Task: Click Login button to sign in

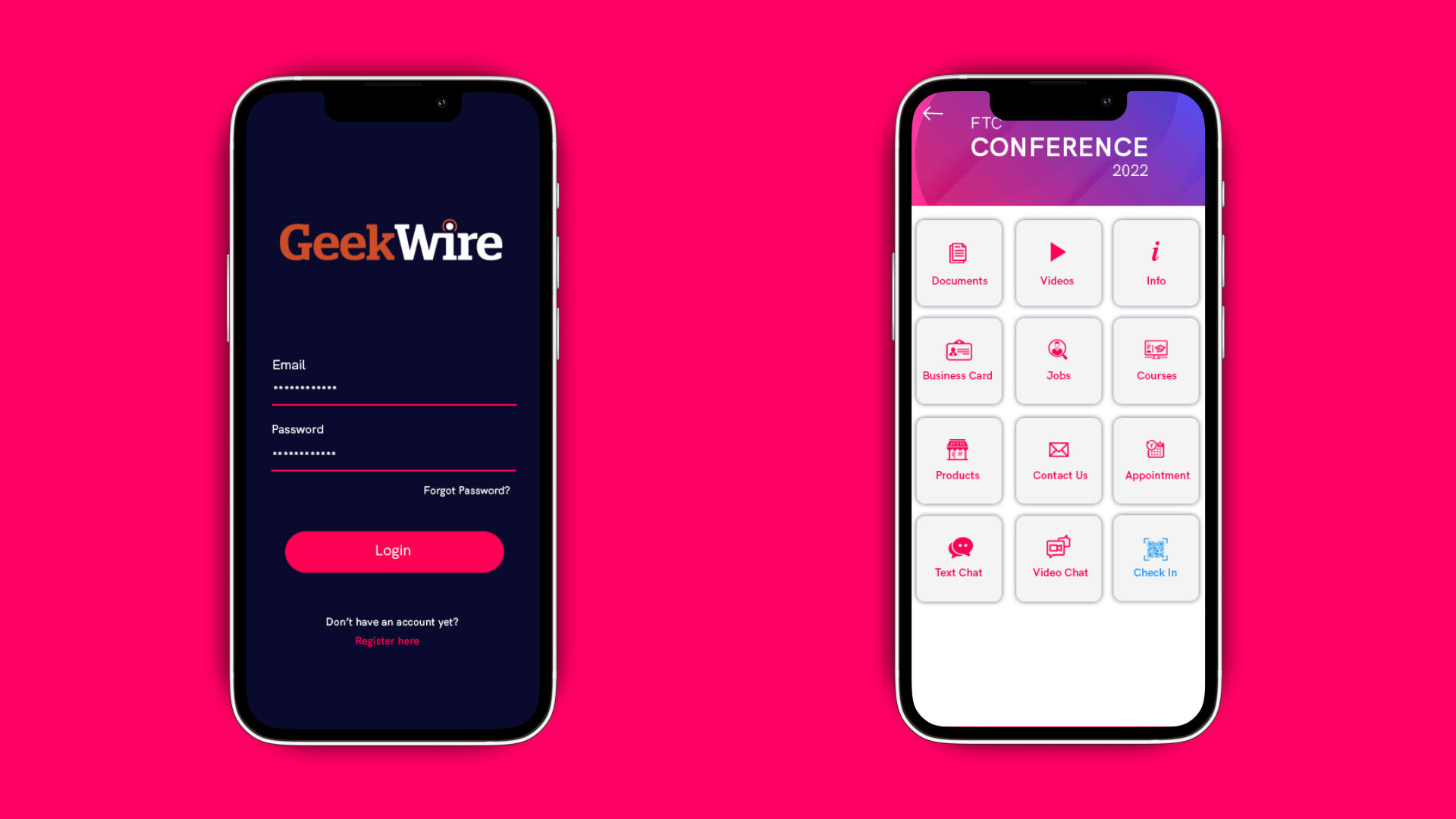Action: point(394,551)
